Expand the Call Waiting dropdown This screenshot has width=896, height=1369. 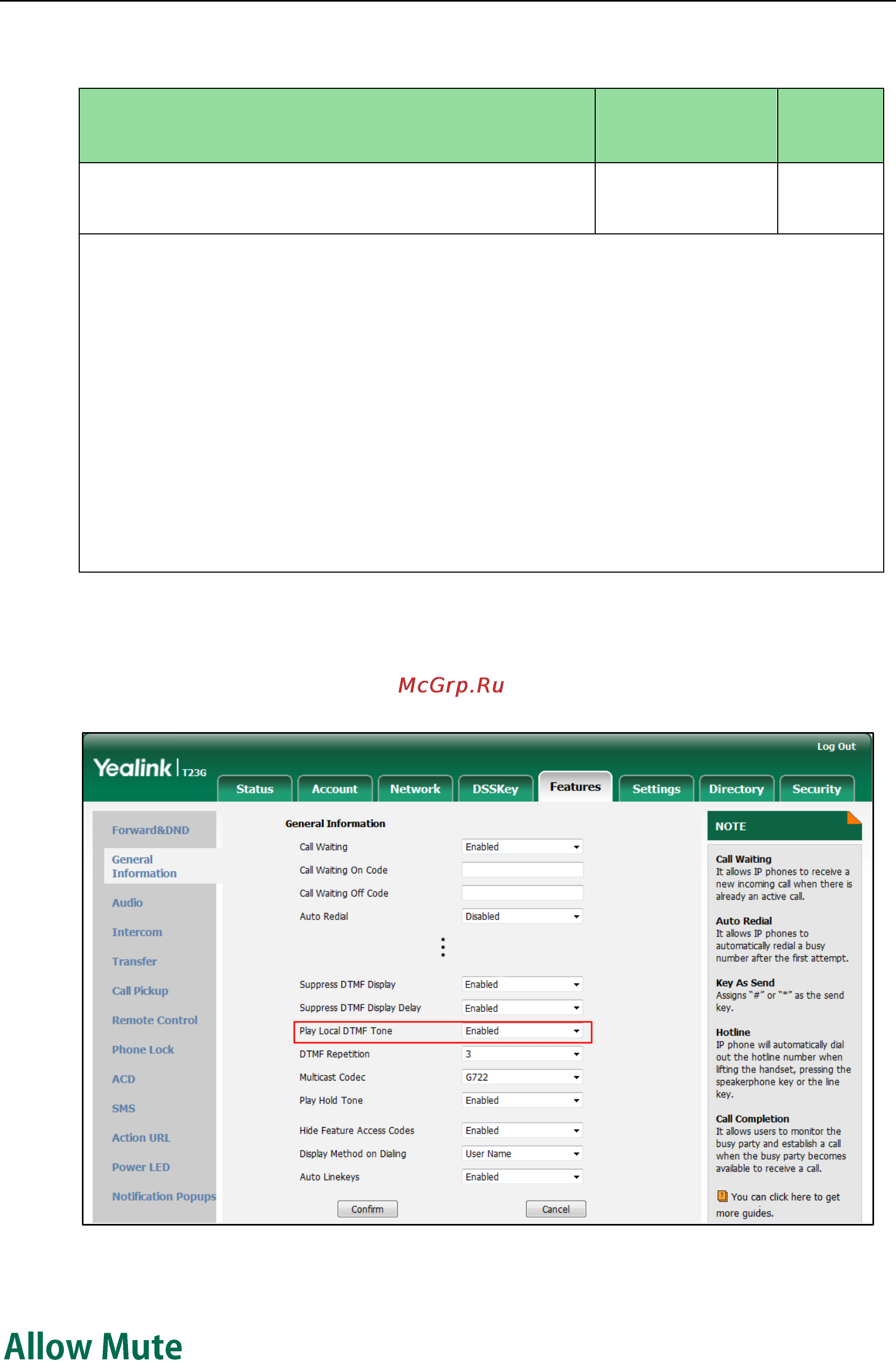coord(522,847)
